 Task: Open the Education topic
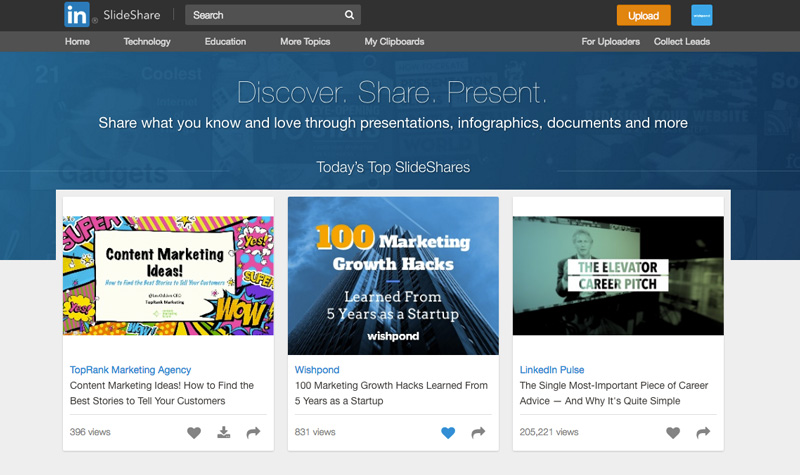[225, 41]
